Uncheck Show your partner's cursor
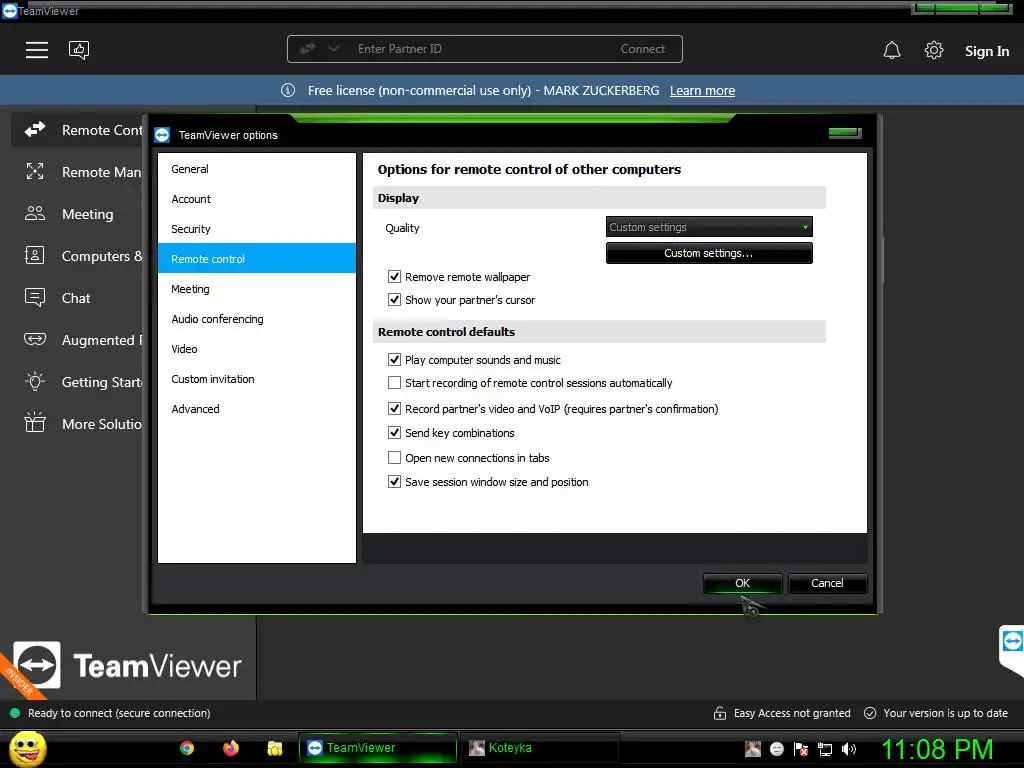The height and width of the screenshot is (768, 1024). 394,300
